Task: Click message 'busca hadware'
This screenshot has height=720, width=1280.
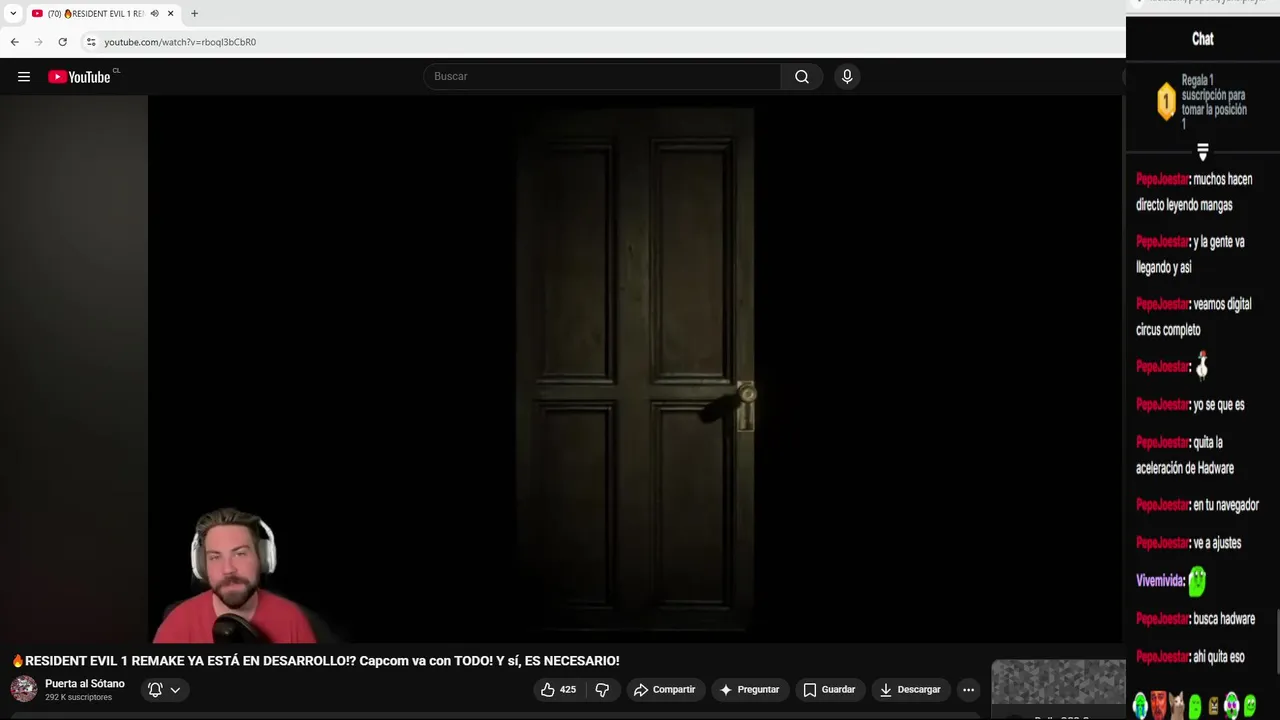Action: click(x=1223, y=619)
